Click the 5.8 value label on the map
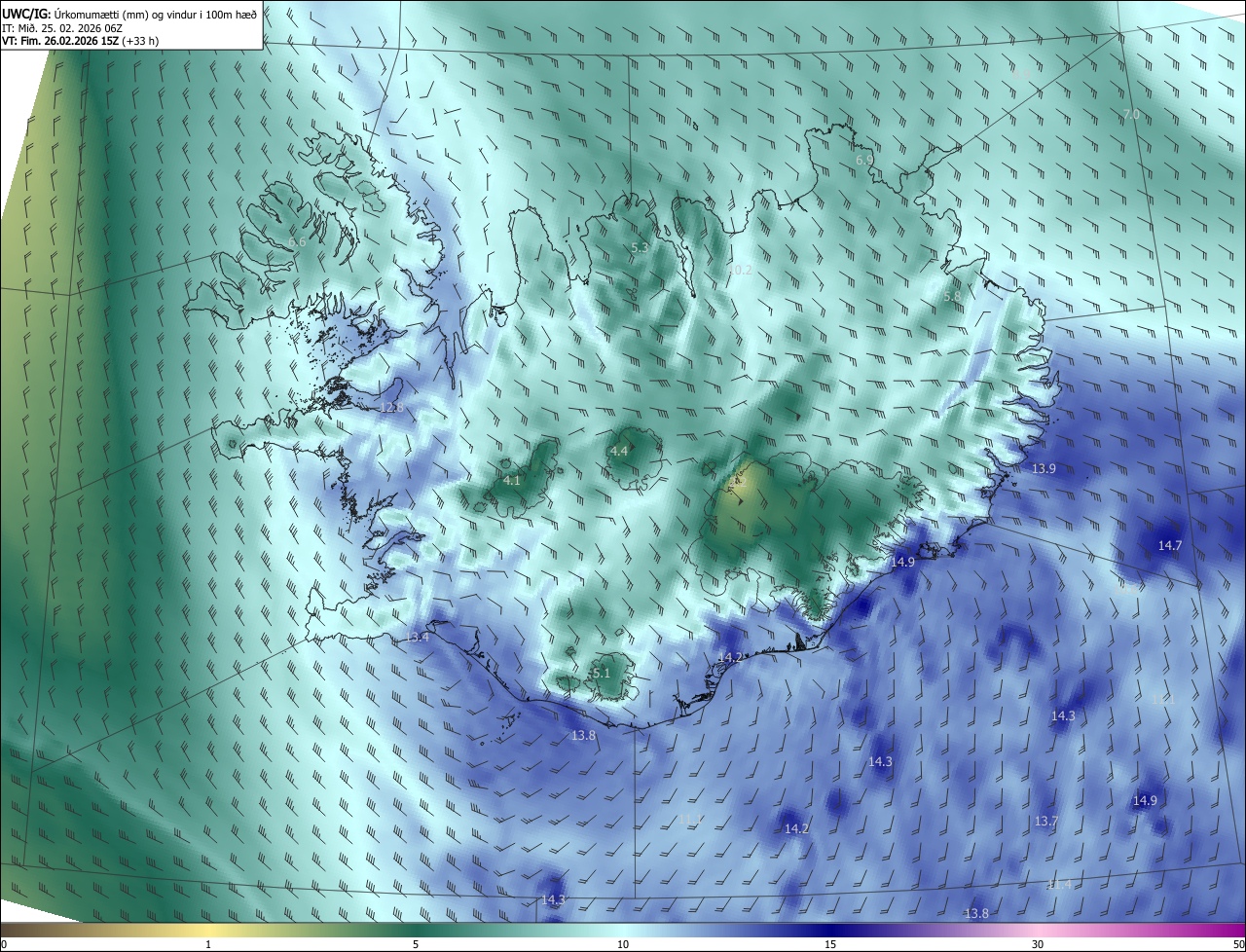The height and width of the screenshot is (952, 1246). 952,296
